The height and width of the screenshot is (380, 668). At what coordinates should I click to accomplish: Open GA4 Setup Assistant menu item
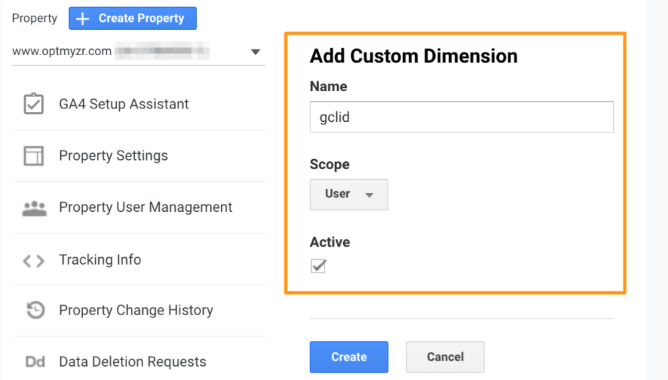[x=124, y=104]
